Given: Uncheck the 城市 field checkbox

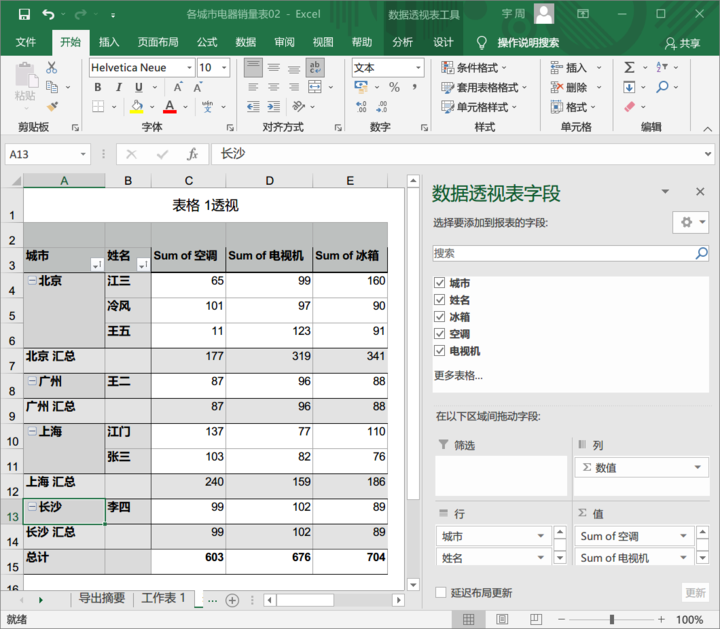Looking at the screenshot, I should click(x=439, y=283).
